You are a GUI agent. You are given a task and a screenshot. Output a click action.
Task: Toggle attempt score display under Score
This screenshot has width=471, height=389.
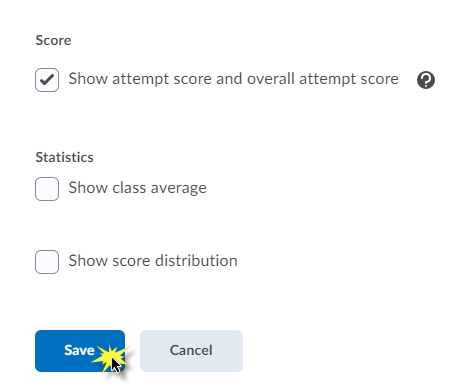47,80
